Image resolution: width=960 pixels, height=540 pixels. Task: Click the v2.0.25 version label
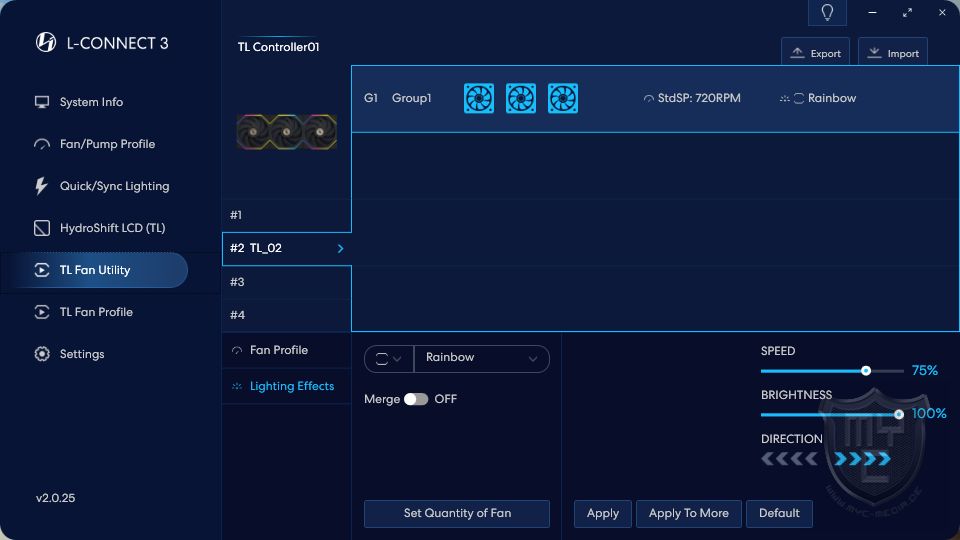click(56, 498)
